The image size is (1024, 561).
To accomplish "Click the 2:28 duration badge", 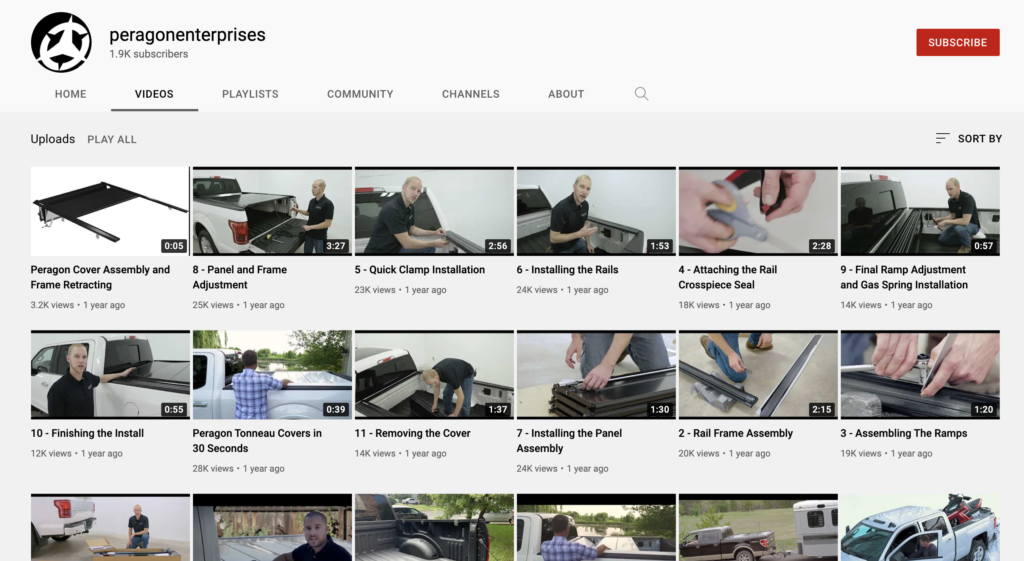I will click(x=822, y=246).
